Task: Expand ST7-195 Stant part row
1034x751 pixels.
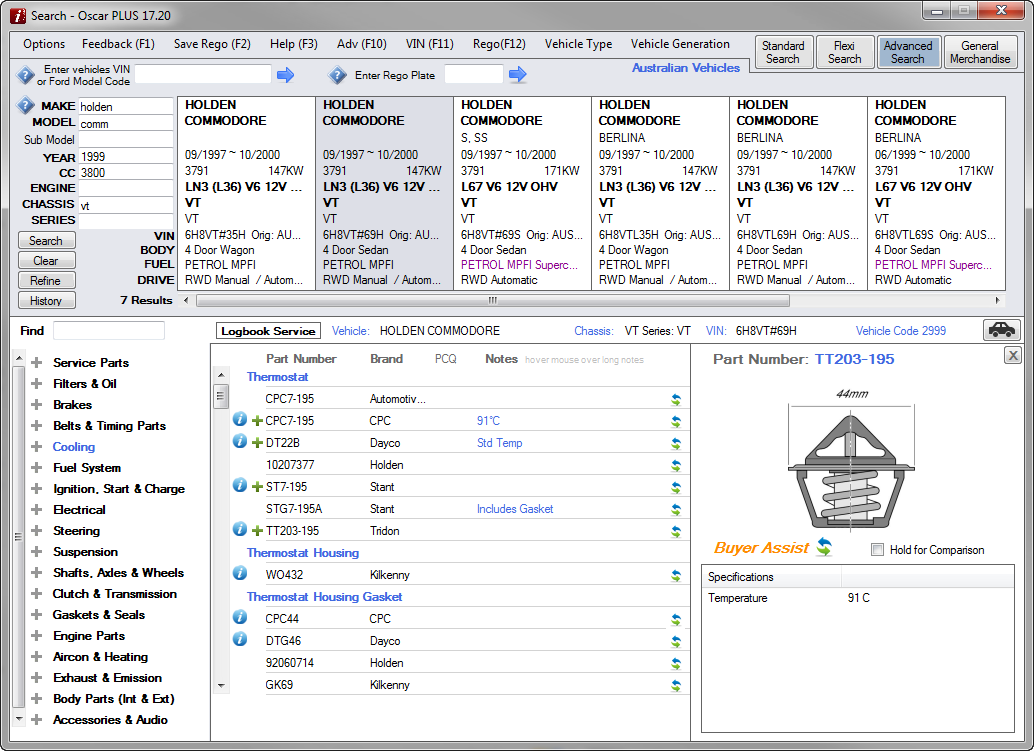Action: [257, 487]
